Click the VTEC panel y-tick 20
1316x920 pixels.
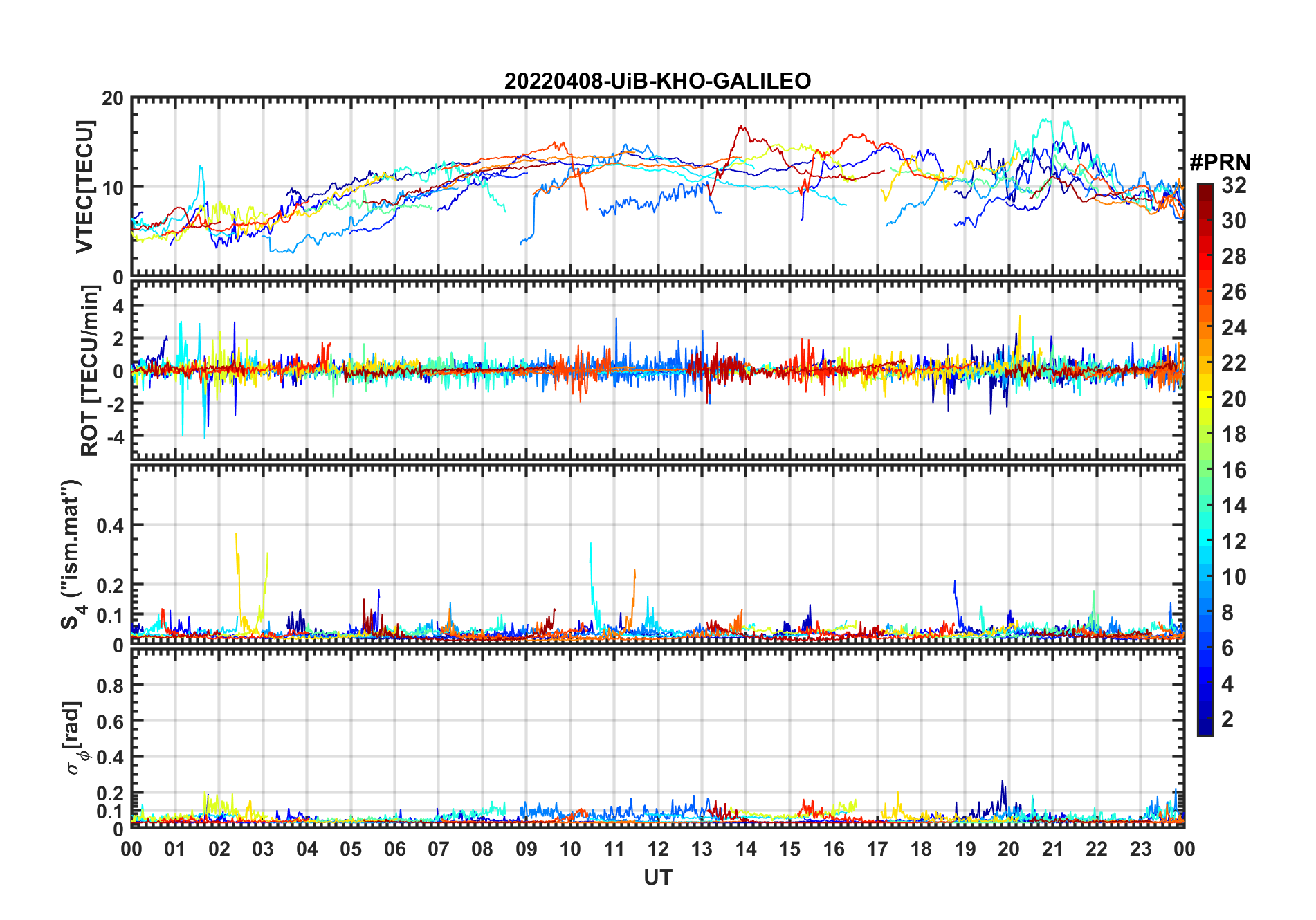point(113,99)
